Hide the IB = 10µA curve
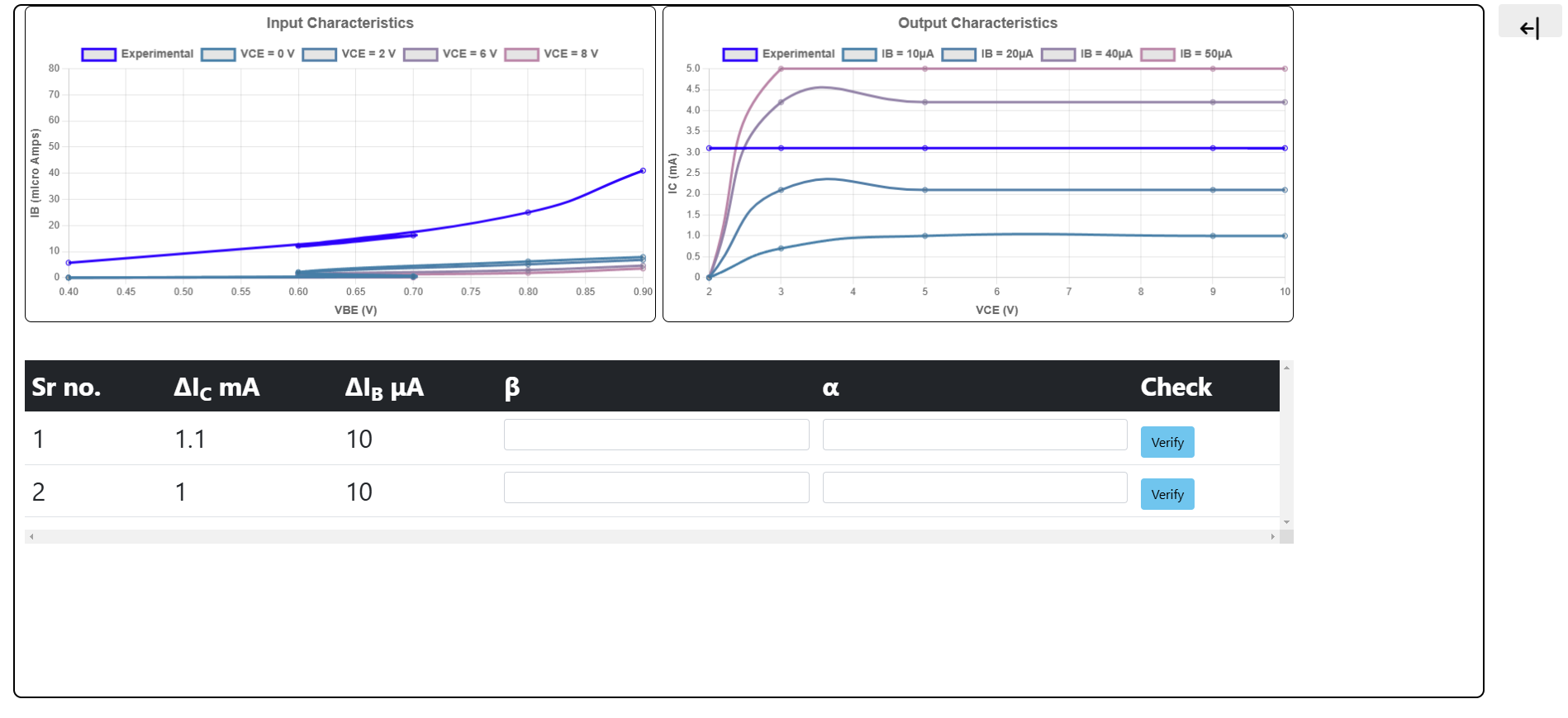Screen dimensions: 1568x718 coord(888,55)
